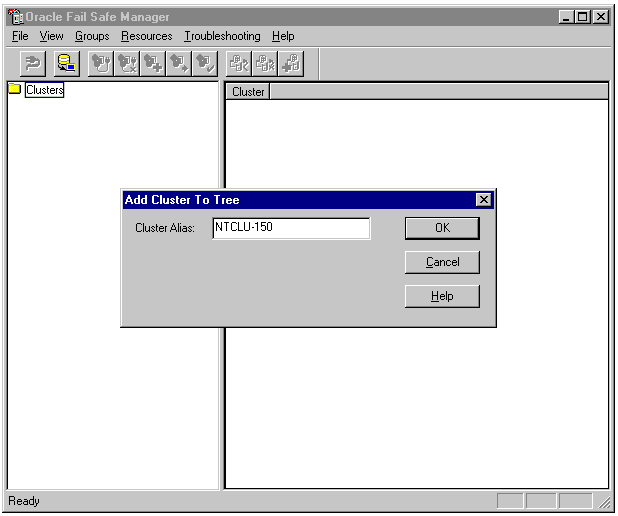Open the Troubleshooting menu
Image resolution: width=618 pixels, height=516 pixels.
click(x=222, y=36)
